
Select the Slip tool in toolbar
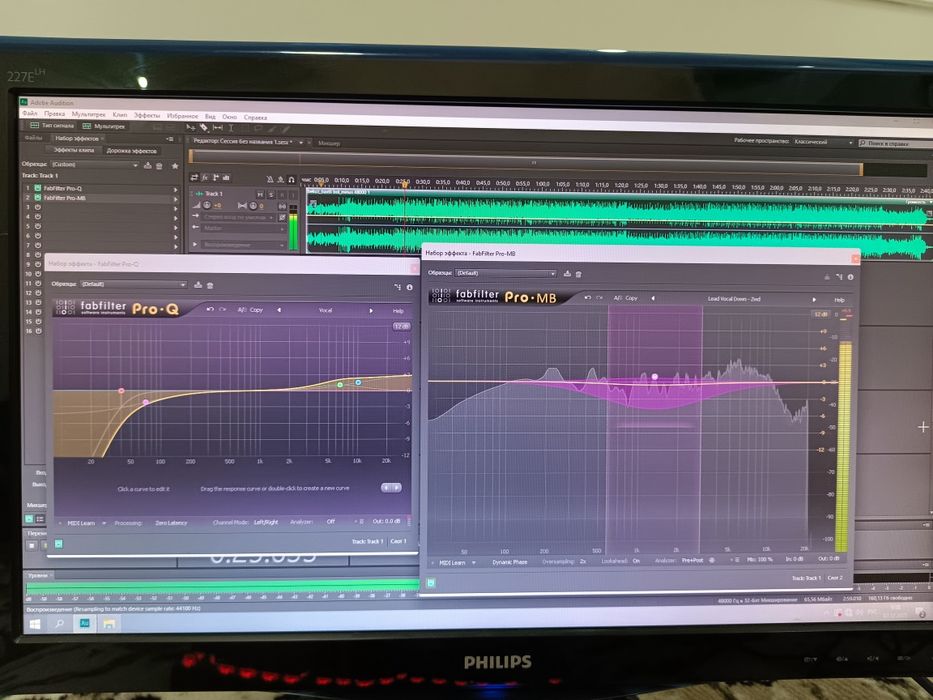pos(218,128)
